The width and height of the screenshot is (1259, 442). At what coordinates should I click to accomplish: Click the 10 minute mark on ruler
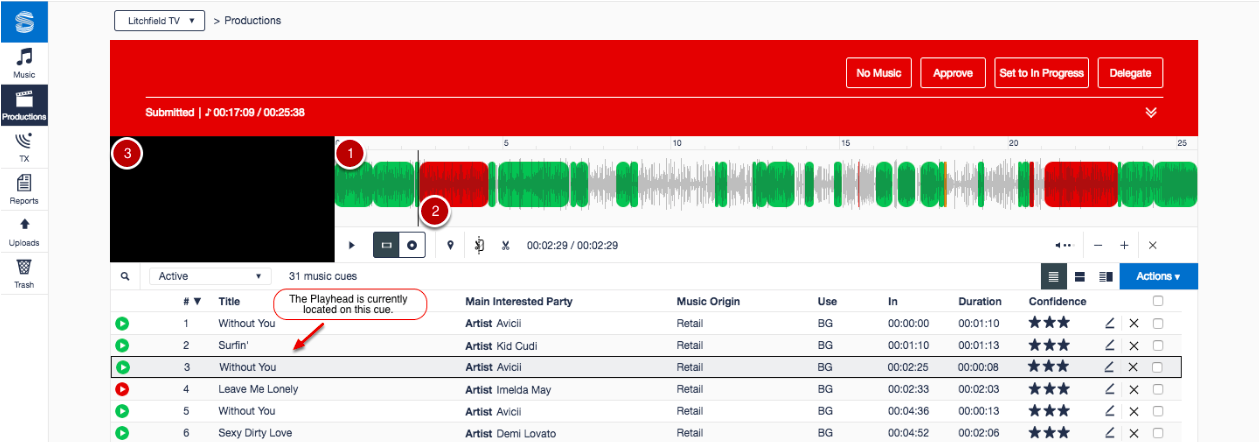[677, 144]
